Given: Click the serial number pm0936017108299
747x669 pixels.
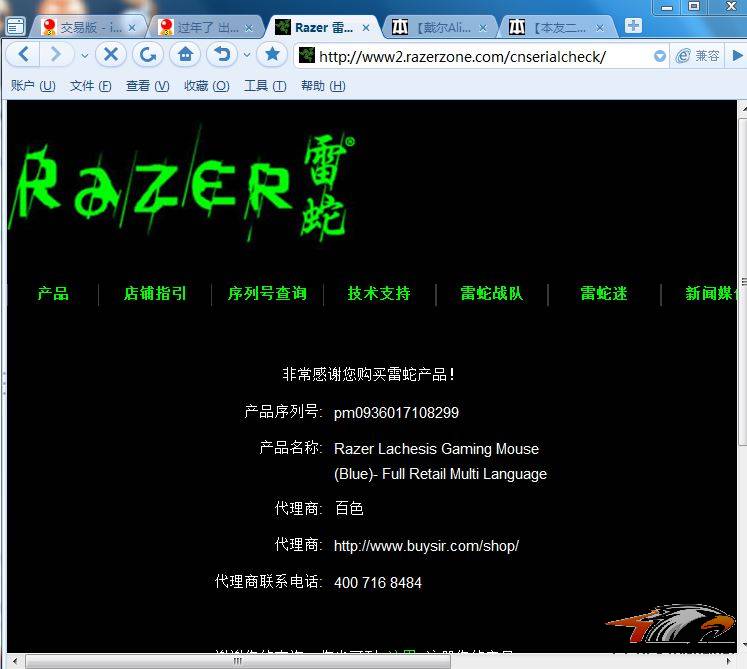Looking at the screenshot, I should (396, 413).
